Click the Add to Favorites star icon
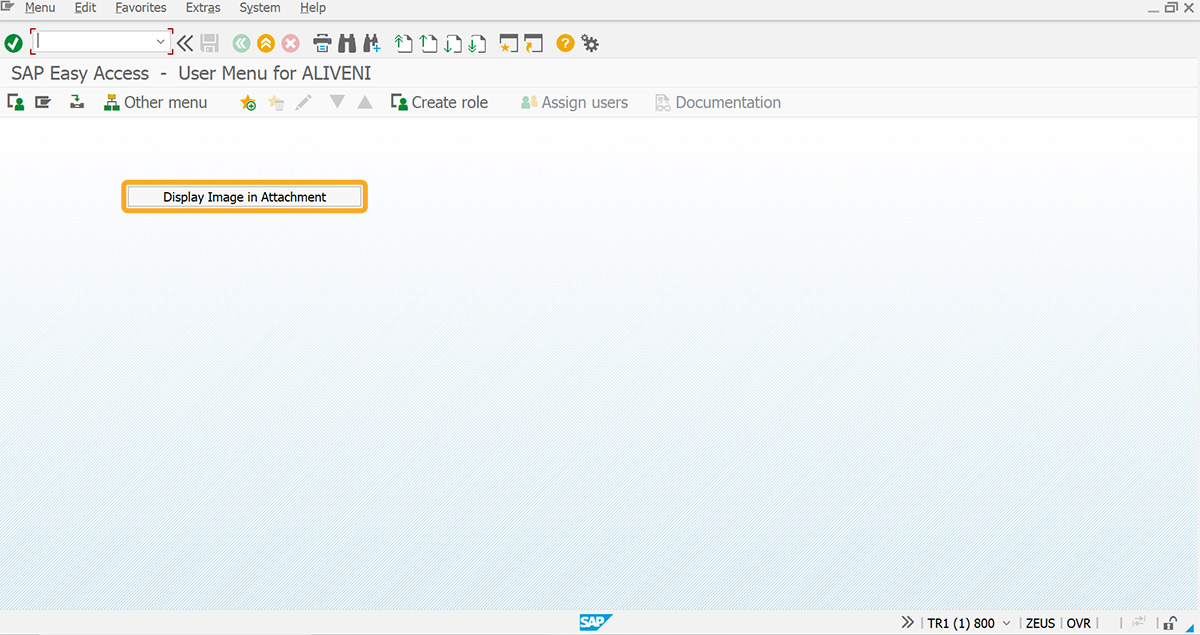Image resolution: width=1200 pixels, height=635 pixels. pos(248,102)
